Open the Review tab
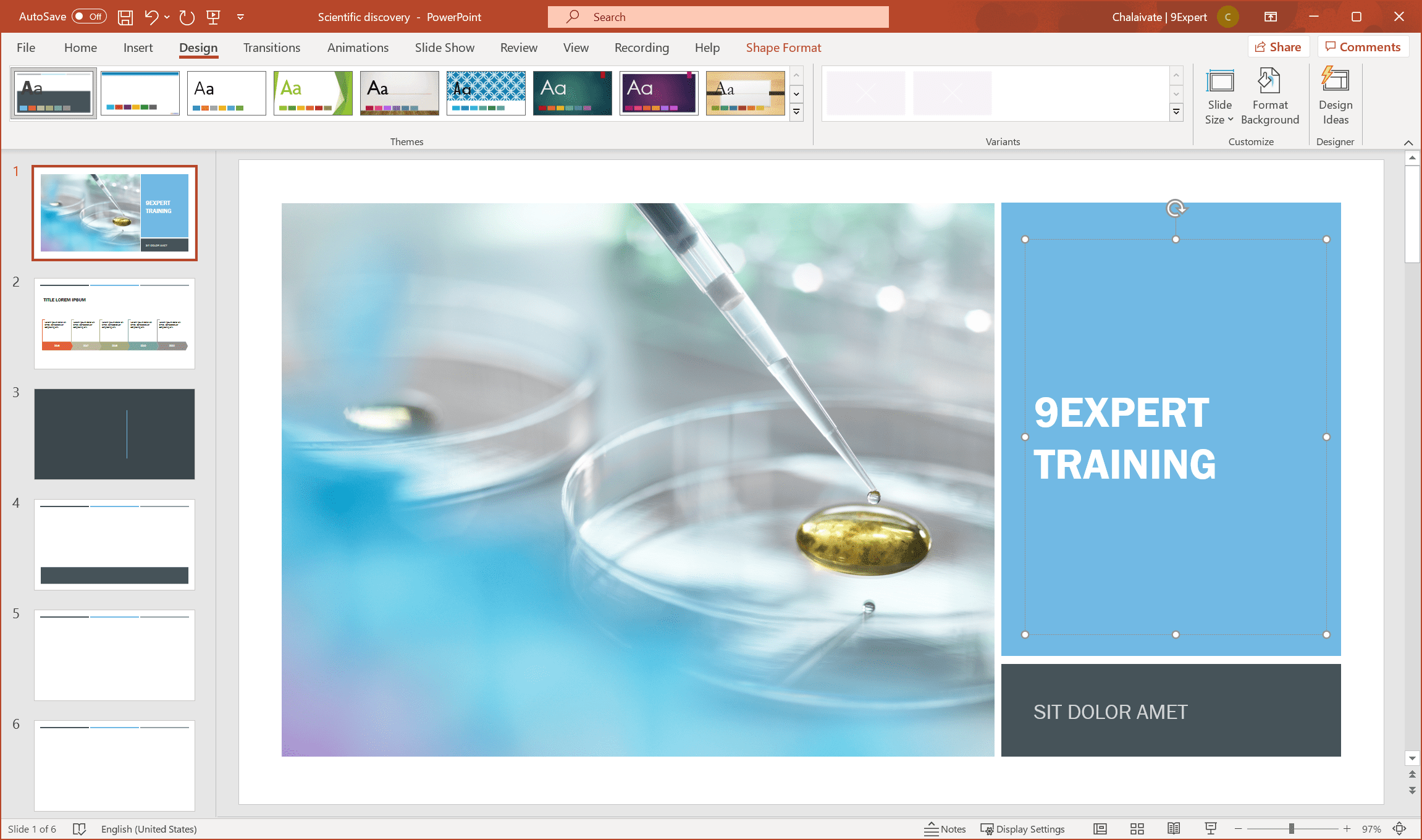 point(519,48)
